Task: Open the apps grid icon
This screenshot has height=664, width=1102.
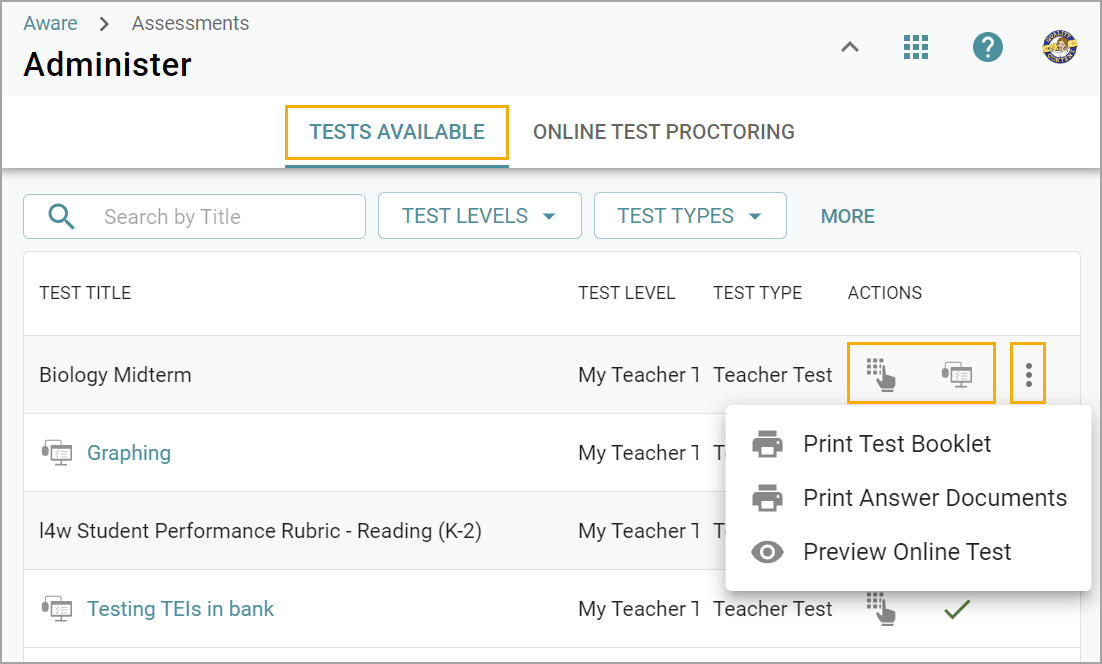Action: click(916, 47)
